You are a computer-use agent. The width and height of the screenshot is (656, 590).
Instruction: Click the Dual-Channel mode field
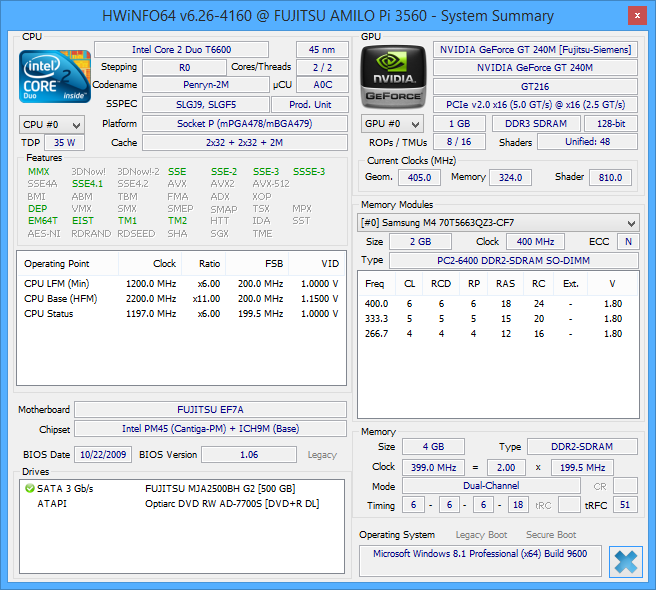click(491, 485)
